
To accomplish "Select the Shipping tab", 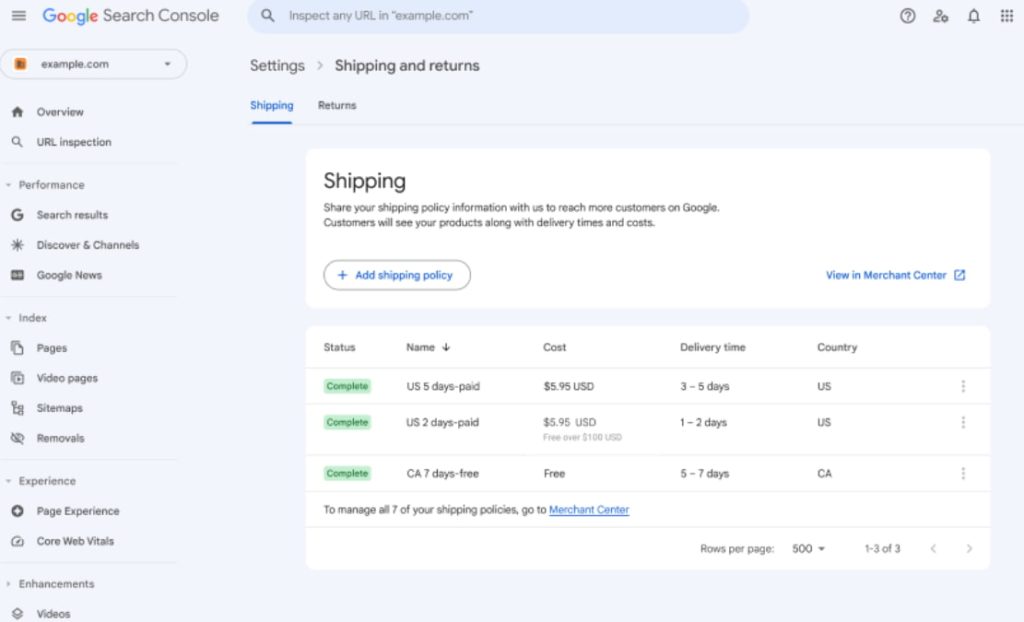I will tap(271, 105).
